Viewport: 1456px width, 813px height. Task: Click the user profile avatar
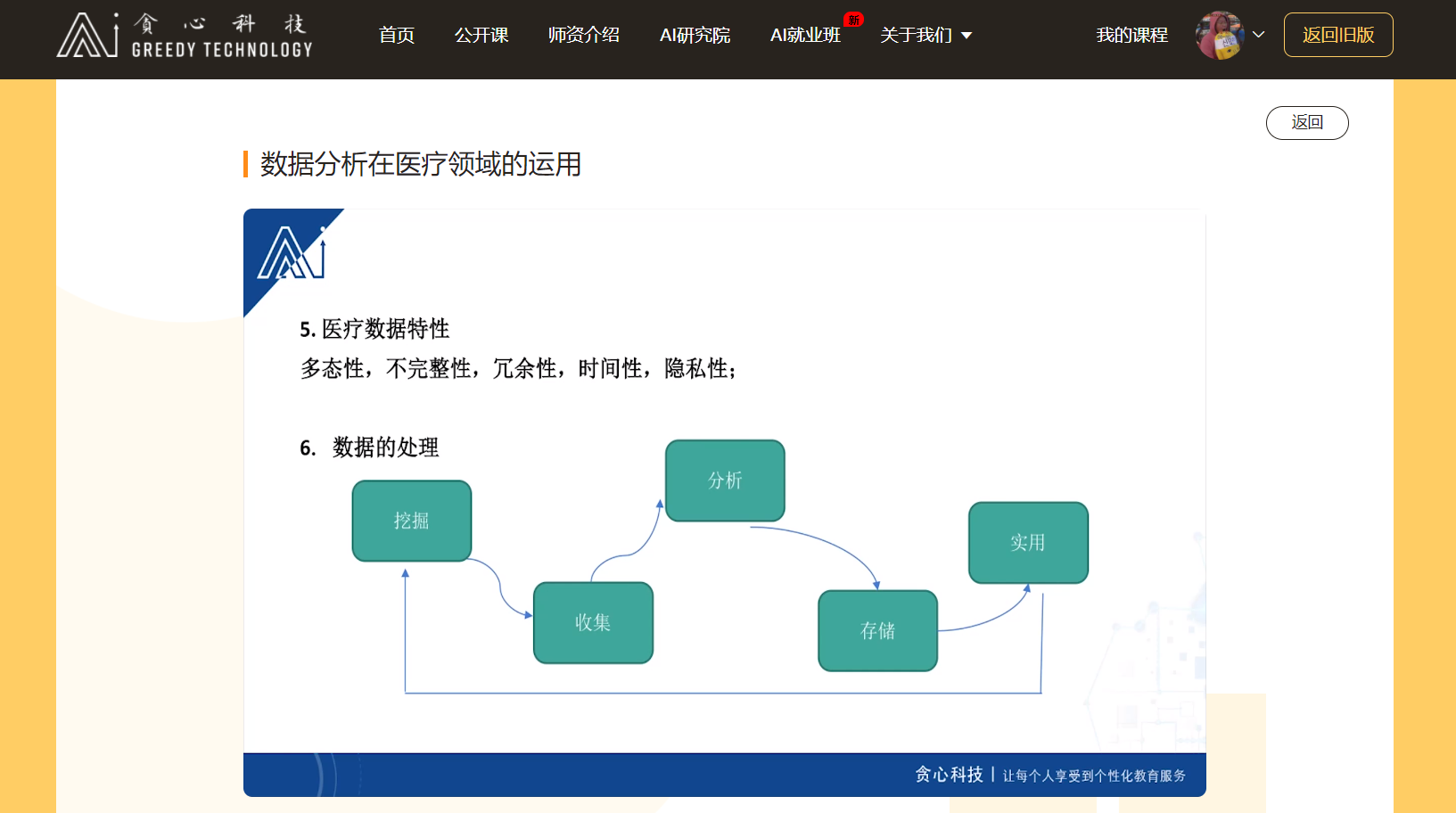(1219, 36)
